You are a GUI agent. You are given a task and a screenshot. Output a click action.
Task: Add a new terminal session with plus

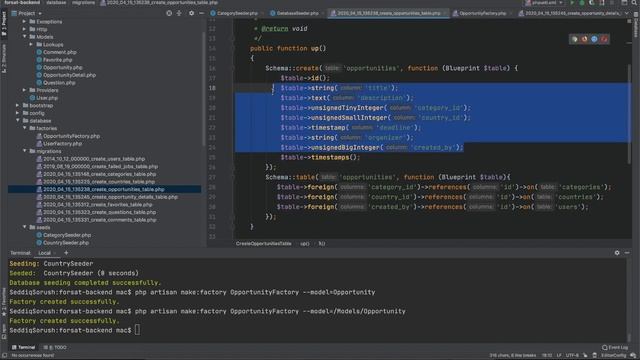(66, 253)
